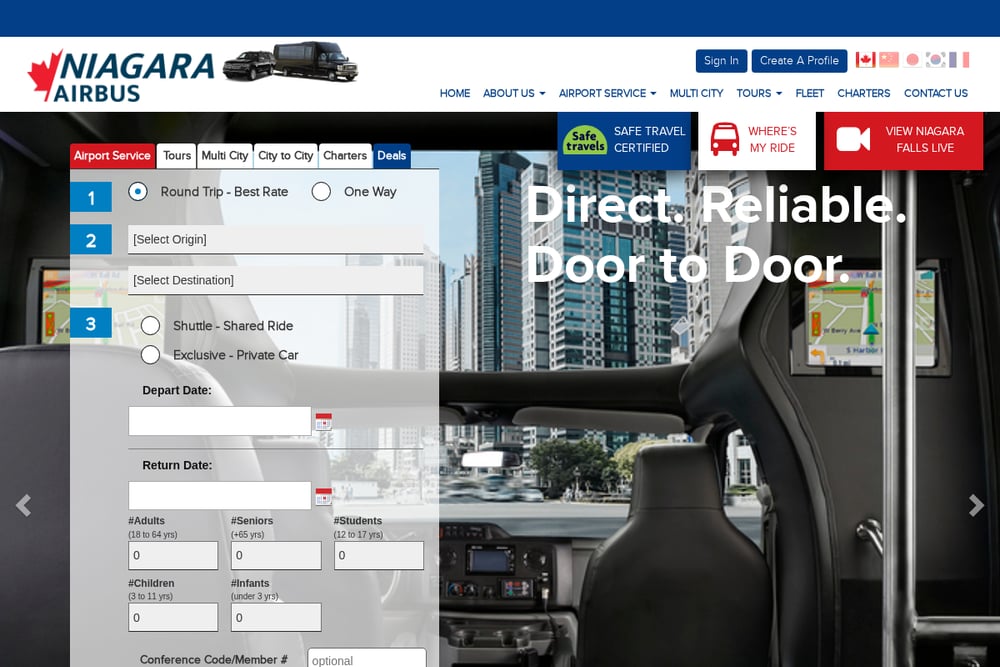This screenshot has height=667, width=1000.
Task: Select Round Trip - Best Rate option
Action: coord(138,191)
